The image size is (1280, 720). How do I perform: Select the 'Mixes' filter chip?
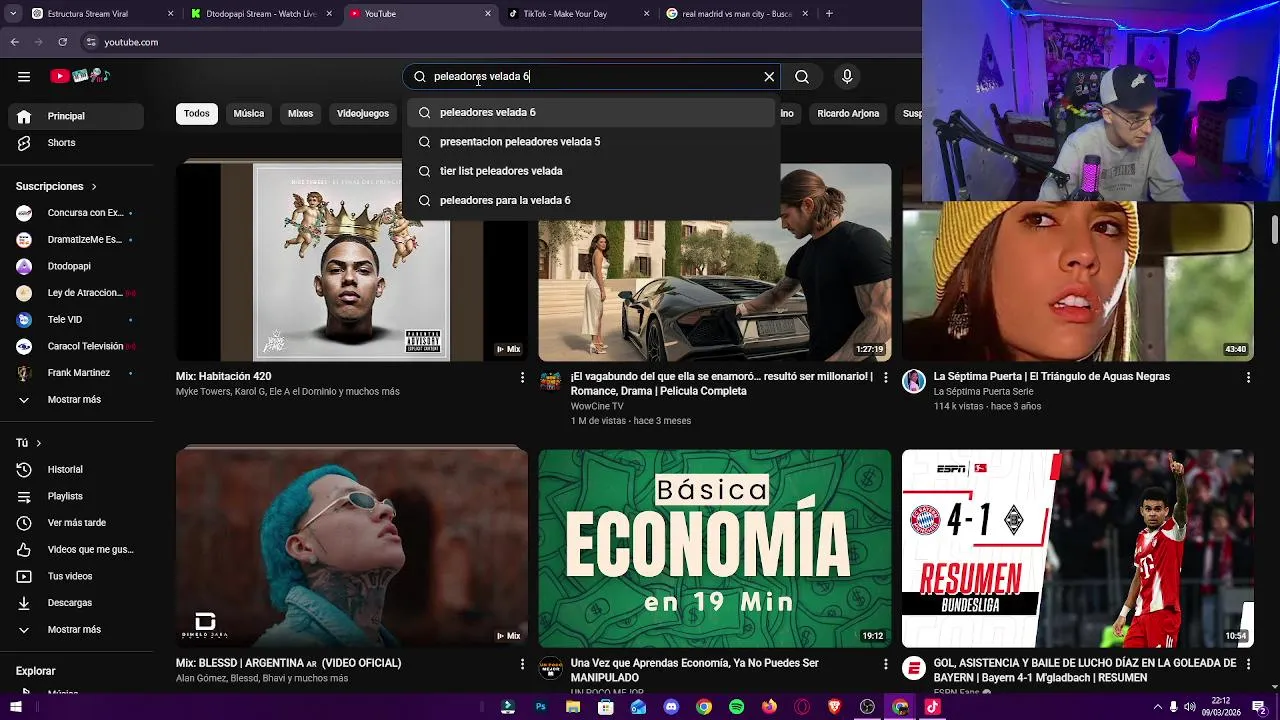301,113
